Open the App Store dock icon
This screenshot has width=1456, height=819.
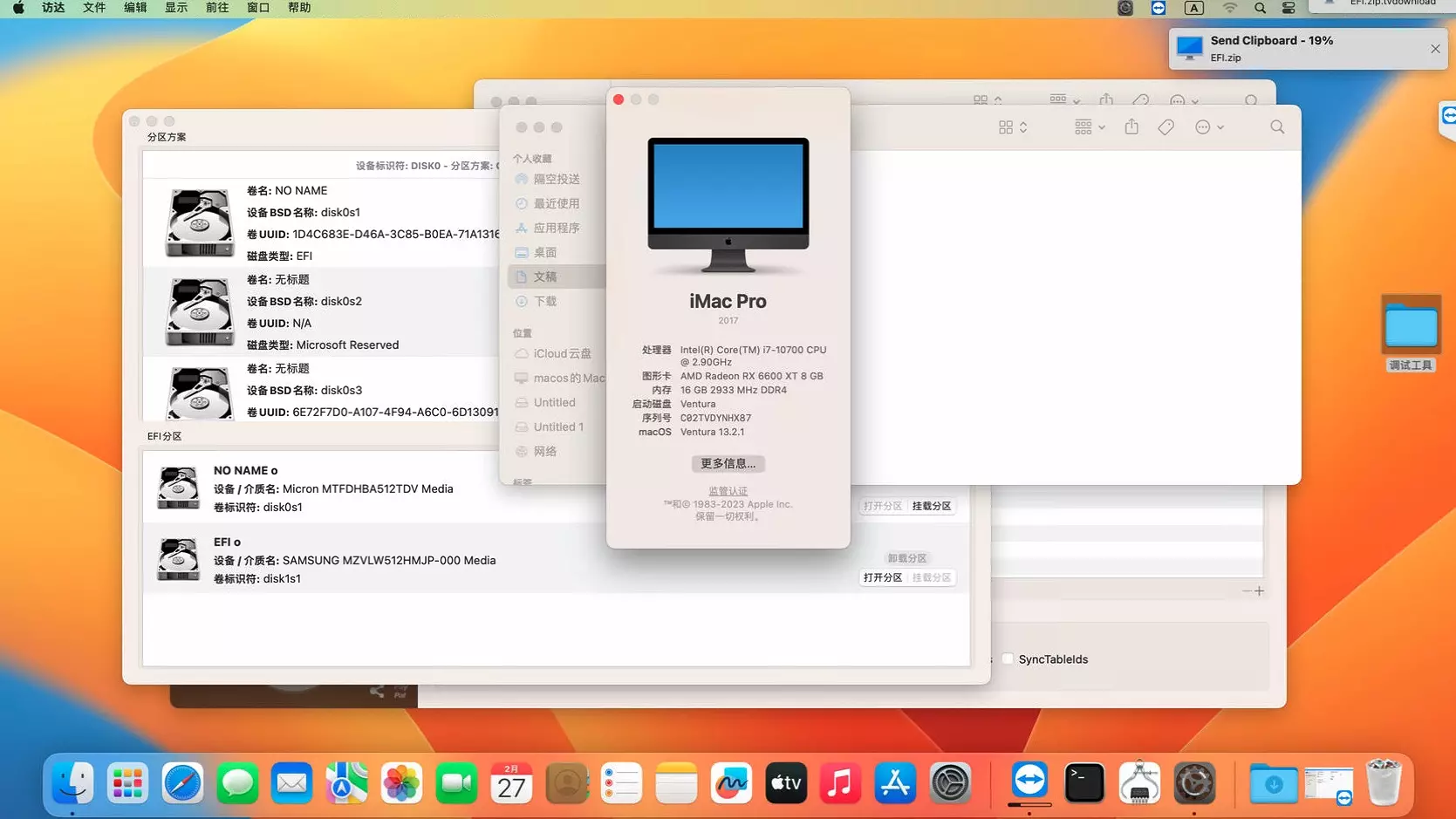895,783
